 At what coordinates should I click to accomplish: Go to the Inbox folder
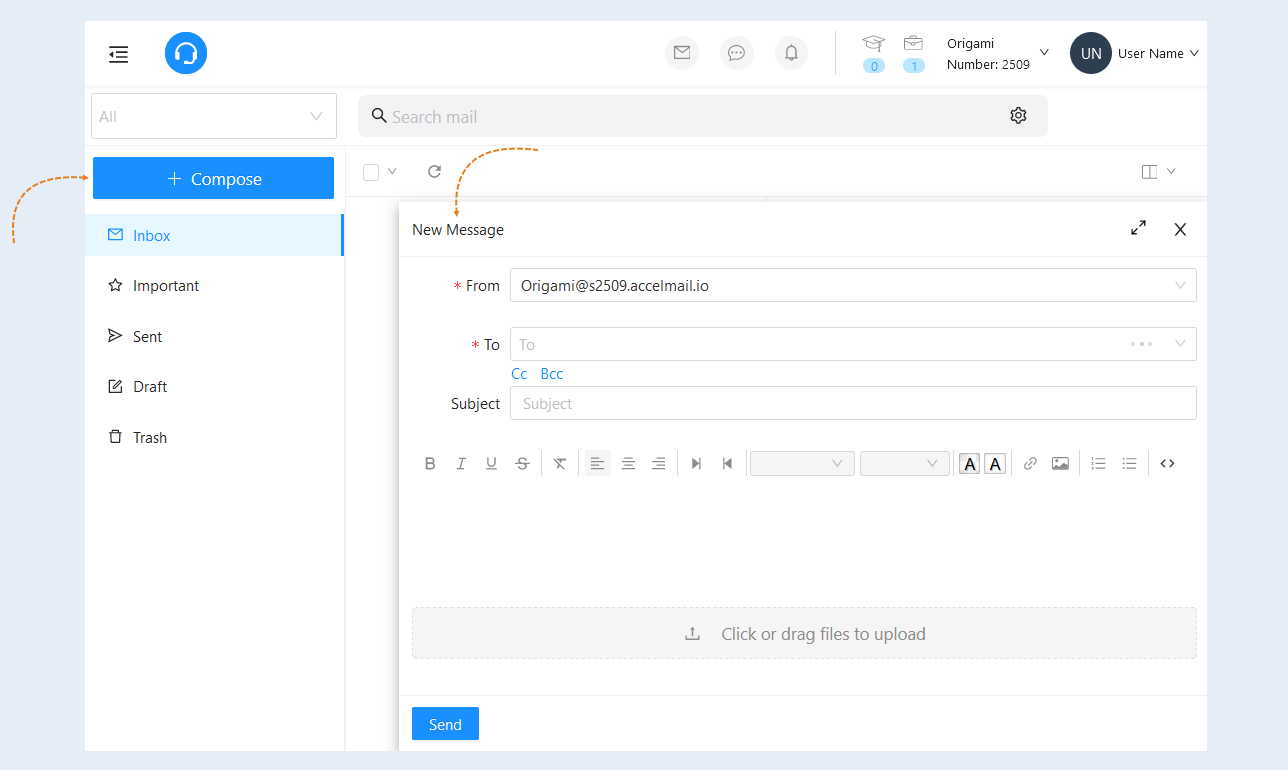click(214, 235)
